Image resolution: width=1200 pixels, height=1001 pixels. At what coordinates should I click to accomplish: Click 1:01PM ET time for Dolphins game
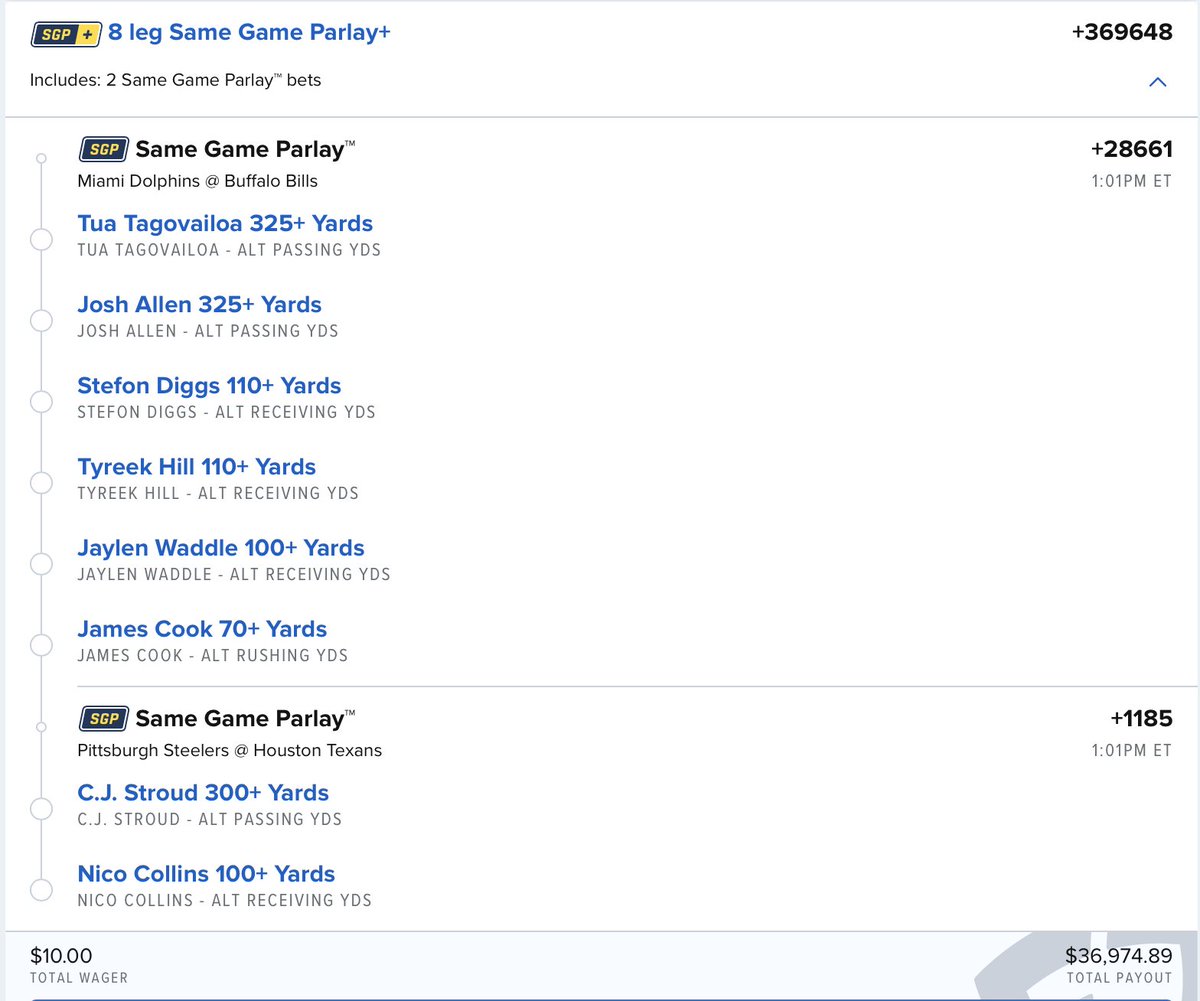1131,181
